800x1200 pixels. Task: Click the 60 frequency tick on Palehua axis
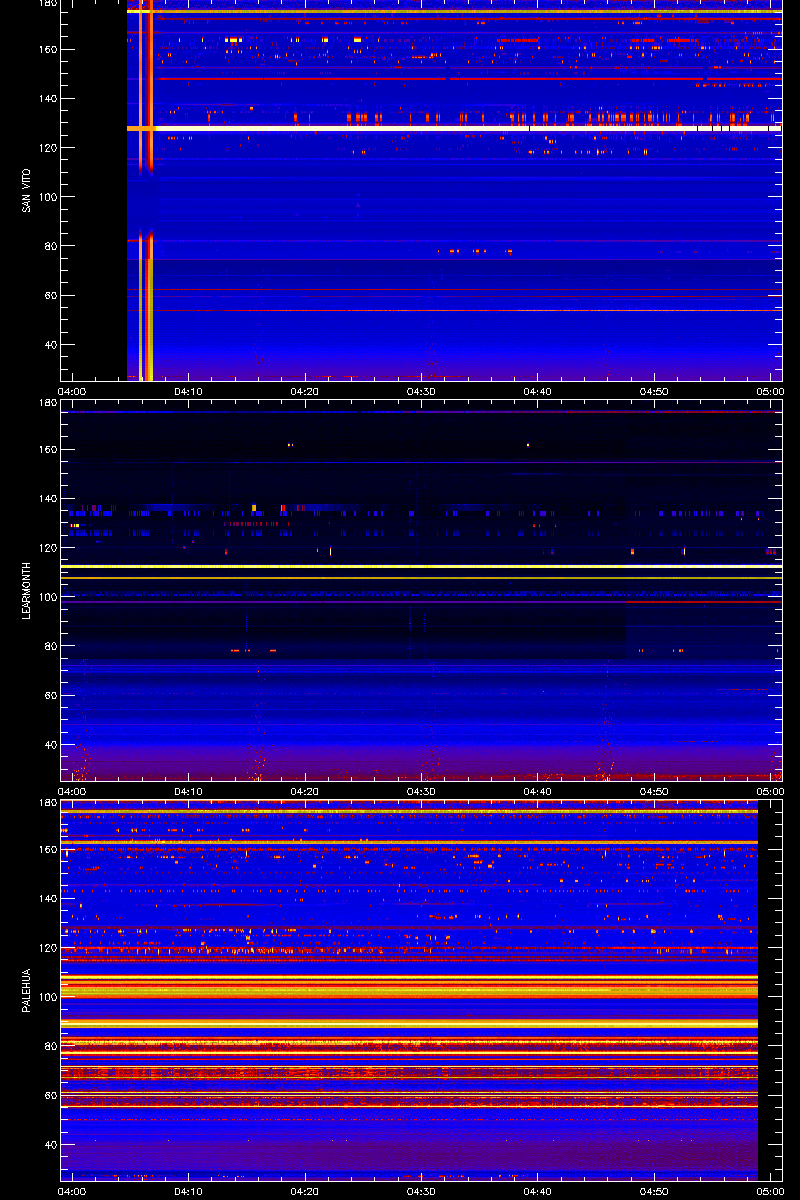pos(50,1096)
